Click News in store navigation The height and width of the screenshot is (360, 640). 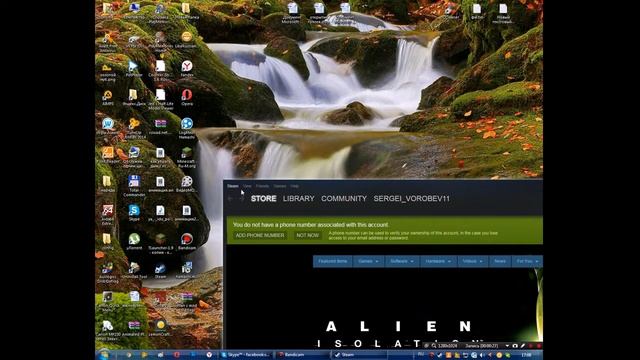(x=500, y=261)
